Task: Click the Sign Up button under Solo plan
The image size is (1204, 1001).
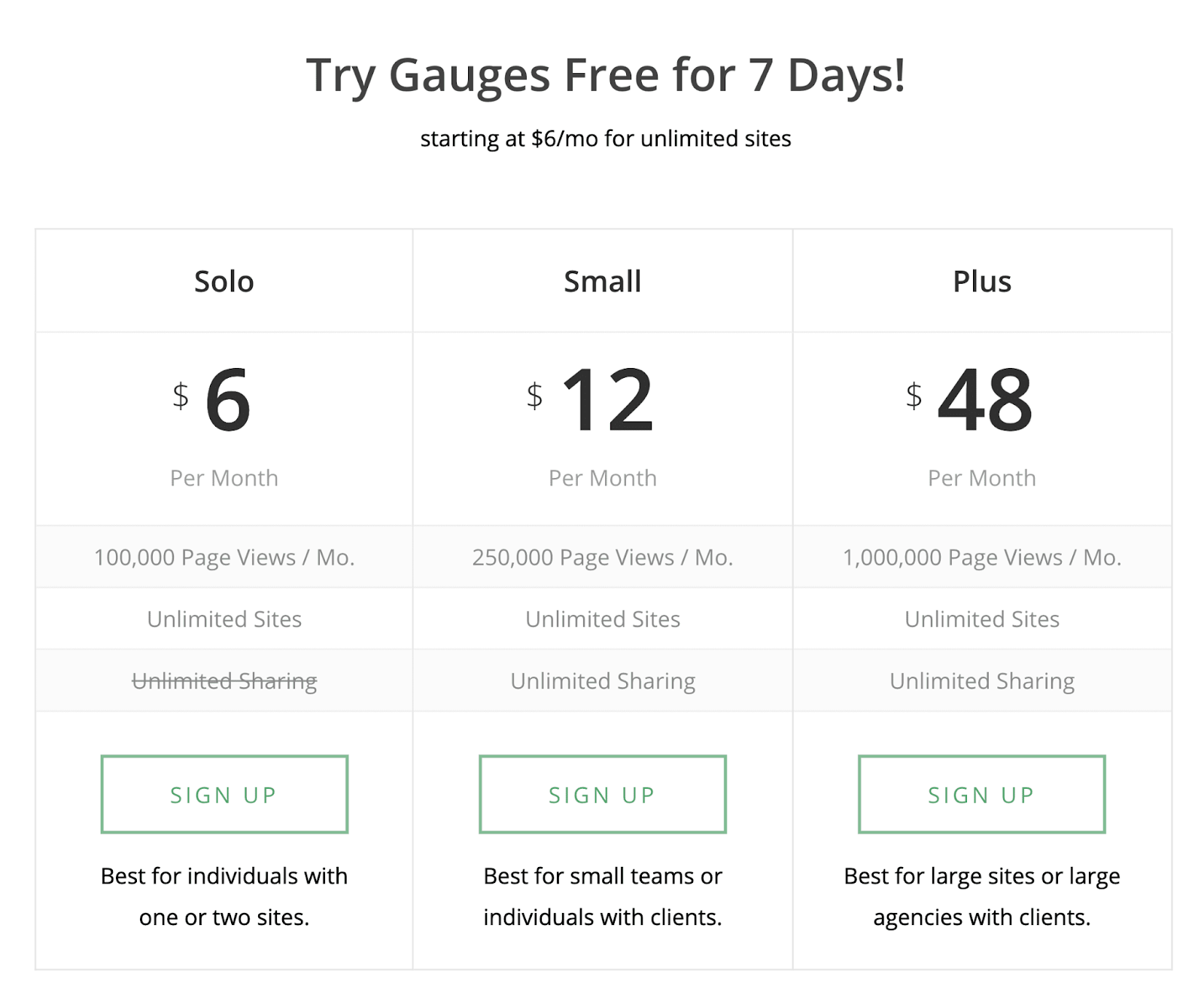Action: coord(223,793)
